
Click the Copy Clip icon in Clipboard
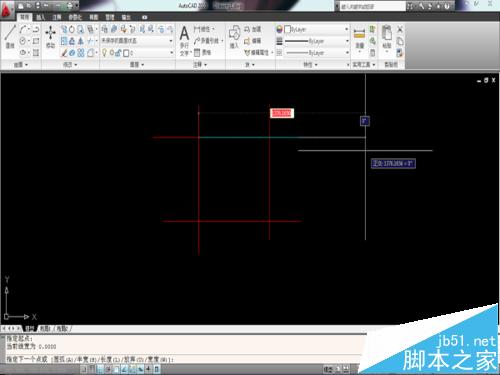400,41
